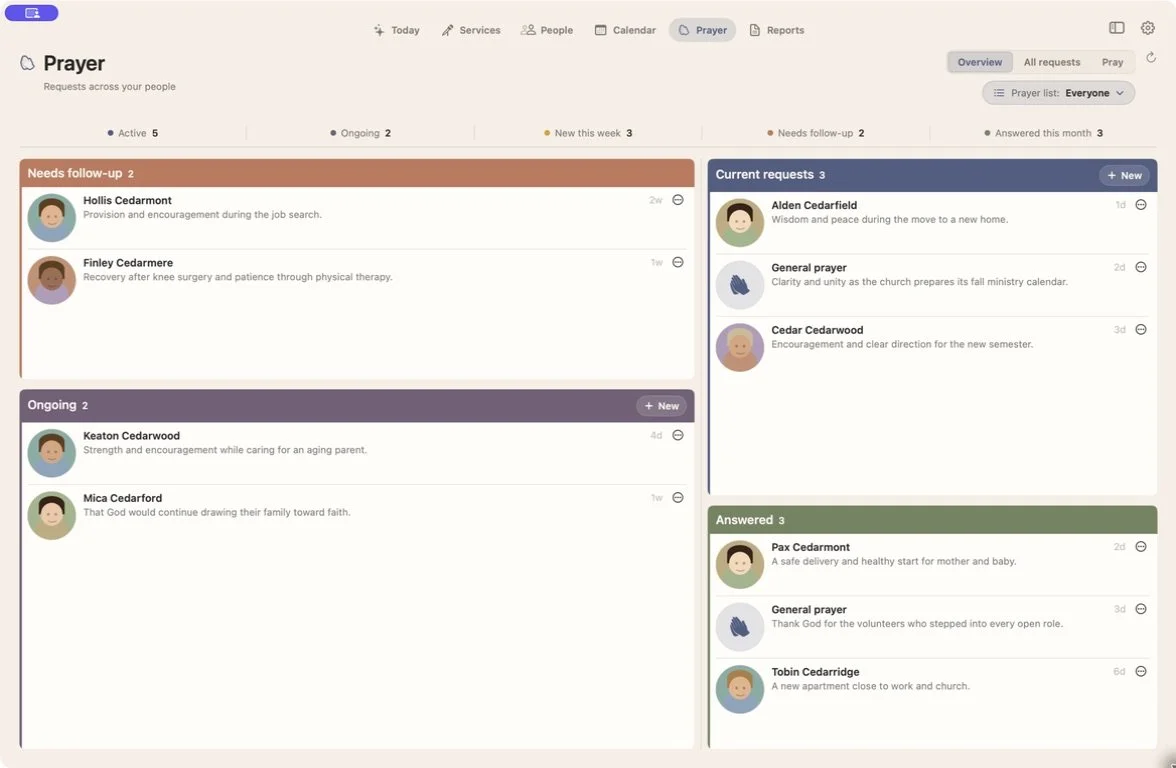Click Cedar Cedarwood's avatar
This screenshot has width=1176, height=768.
pos(739,347)
